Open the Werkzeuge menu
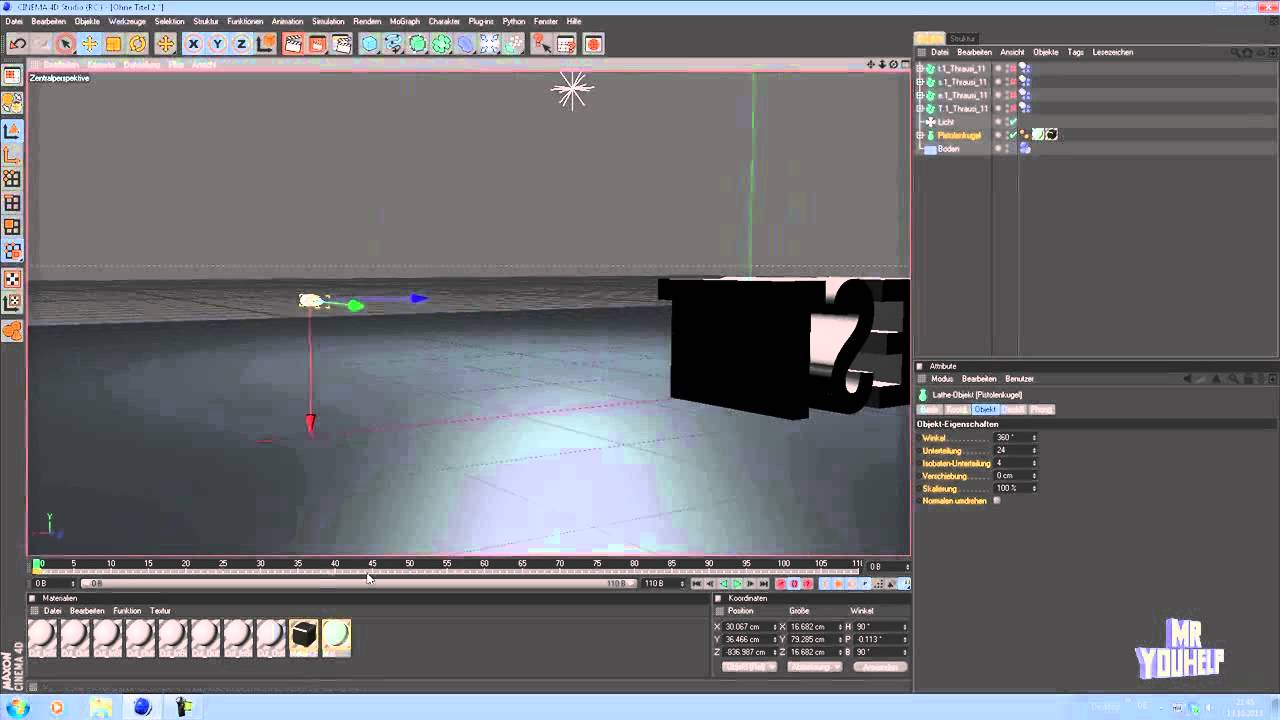The height and width of the screenshot is (720, 1280). tap(127, 21)
